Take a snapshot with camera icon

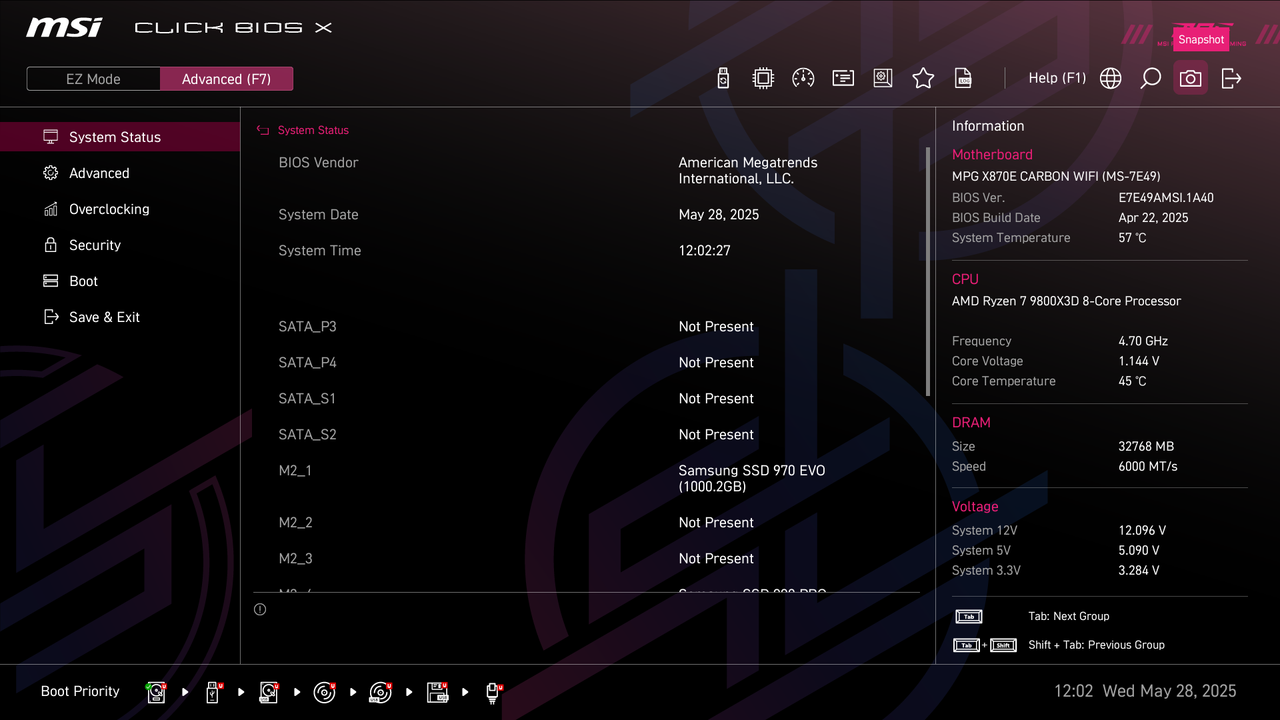1190,78
